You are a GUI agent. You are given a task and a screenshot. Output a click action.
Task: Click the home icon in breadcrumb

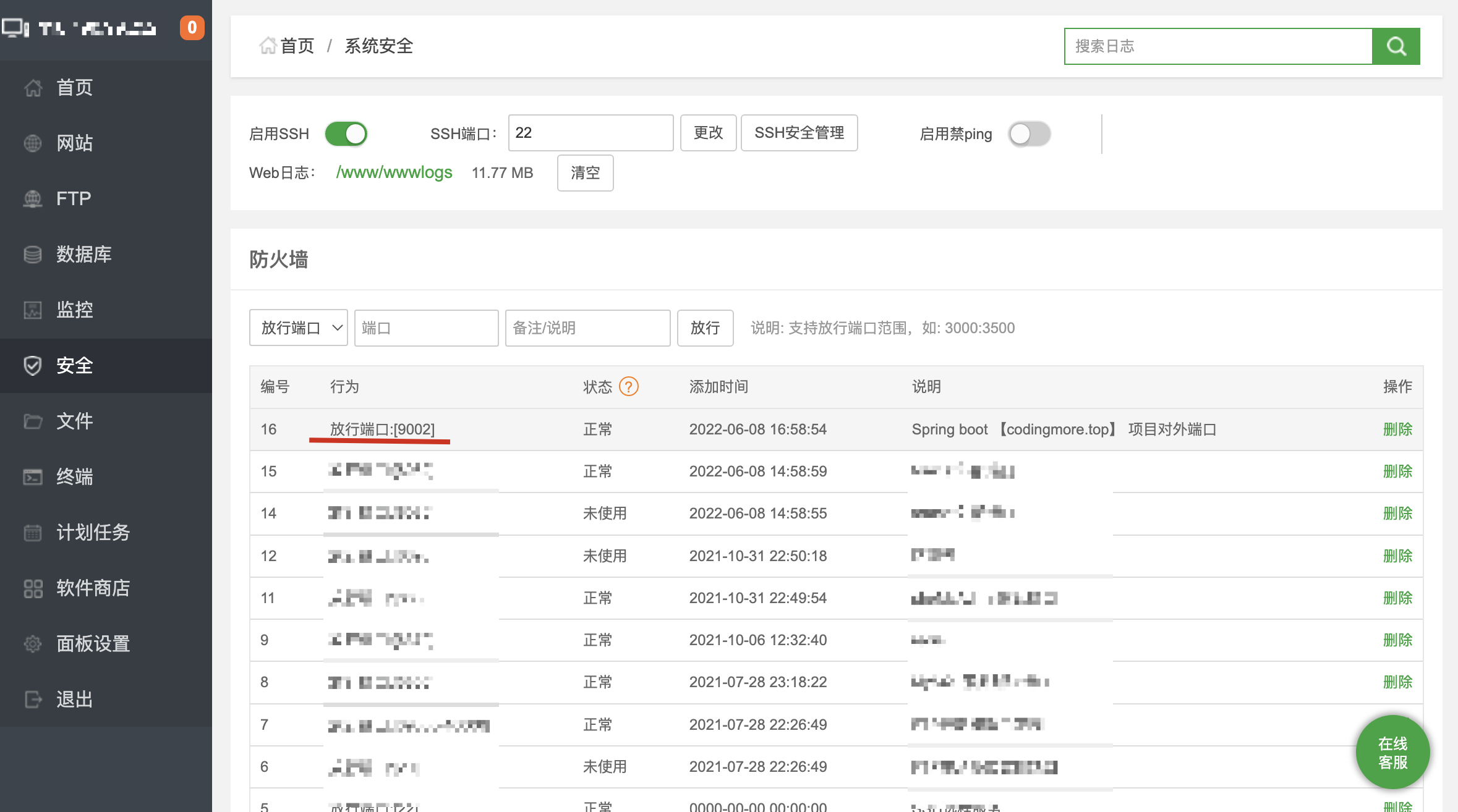coord(268,46)
